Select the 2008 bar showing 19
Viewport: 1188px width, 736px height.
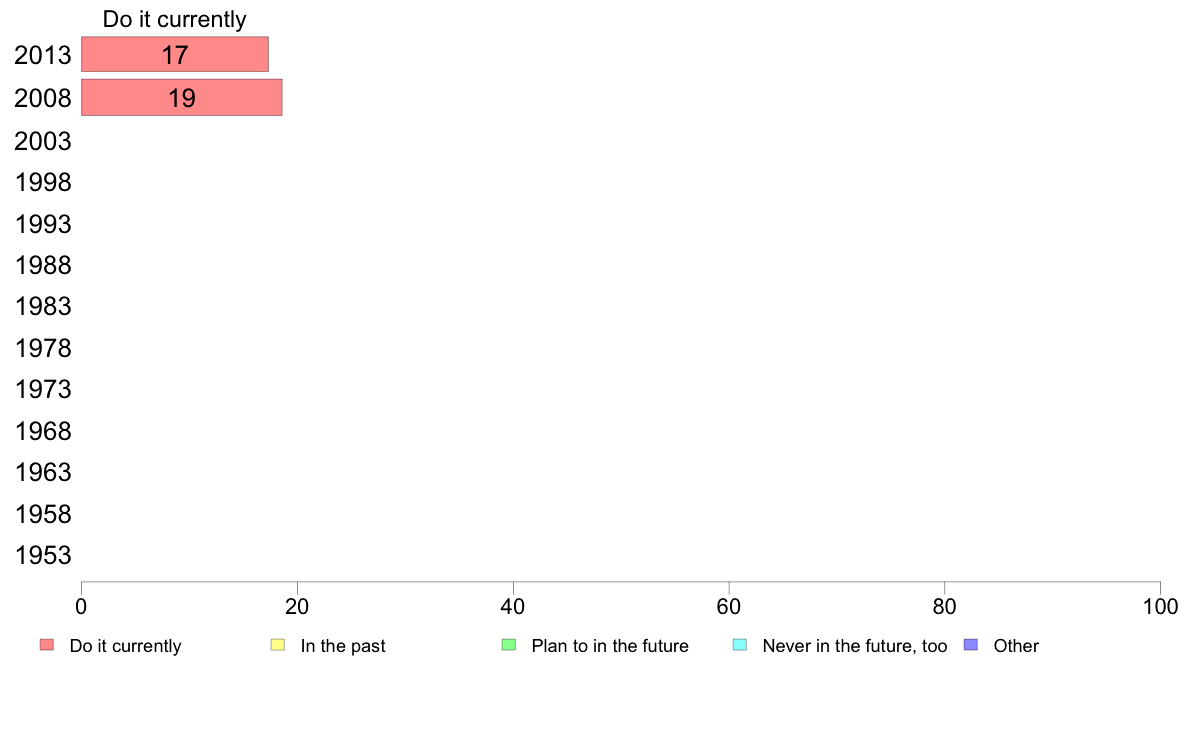pos(182,98)
